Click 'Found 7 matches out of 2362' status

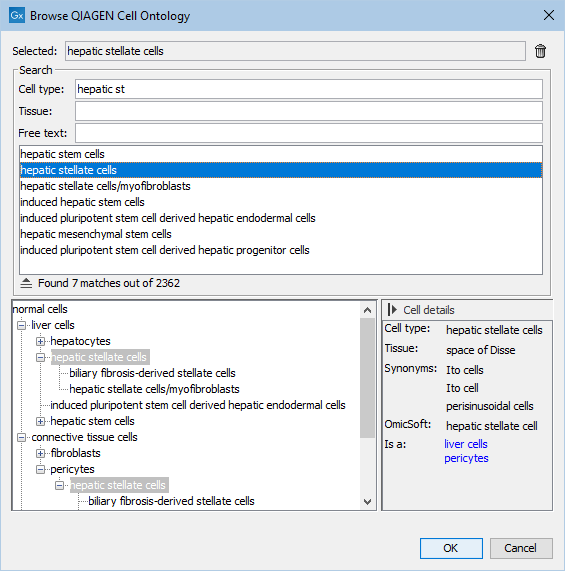(x=109, y=283)
